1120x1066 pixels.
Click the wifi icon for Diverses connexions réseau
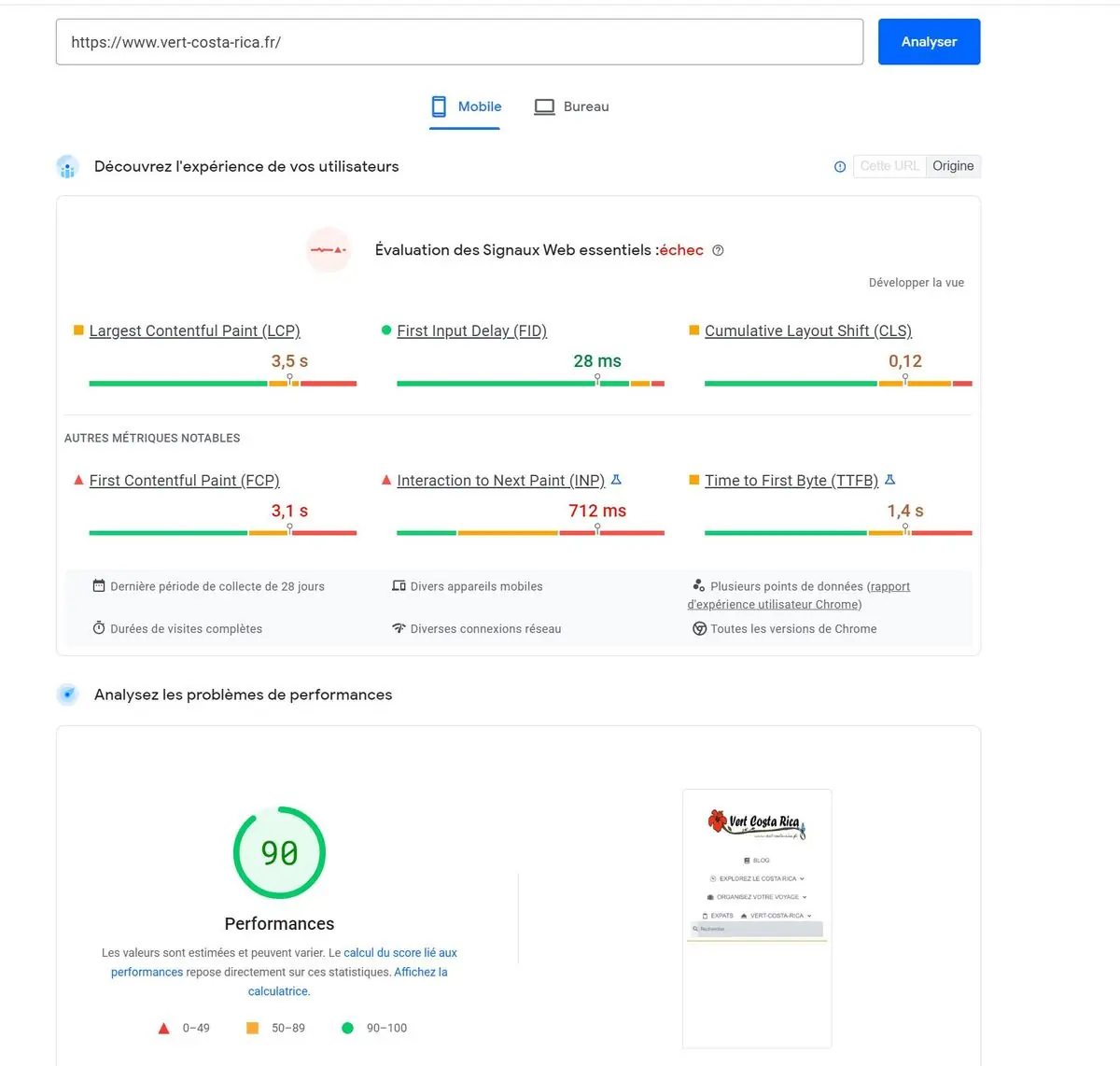(x=399, y=628)
